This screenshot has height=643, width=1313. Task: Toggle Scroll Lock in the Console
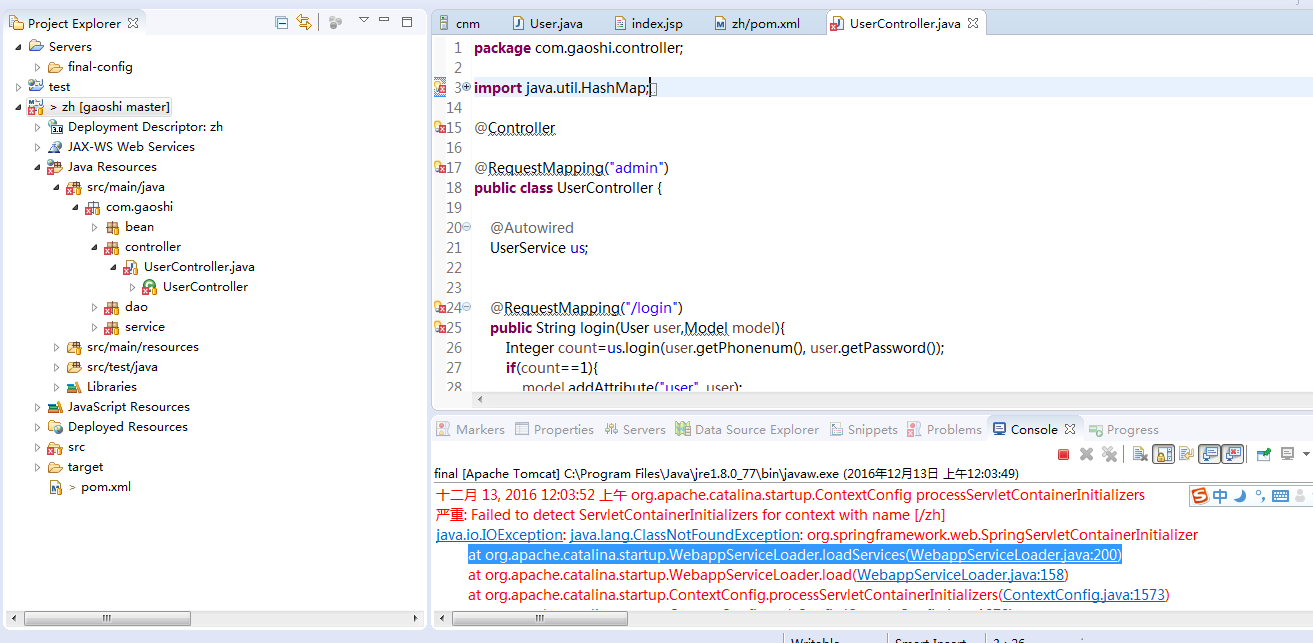(x=1163, y=454)
